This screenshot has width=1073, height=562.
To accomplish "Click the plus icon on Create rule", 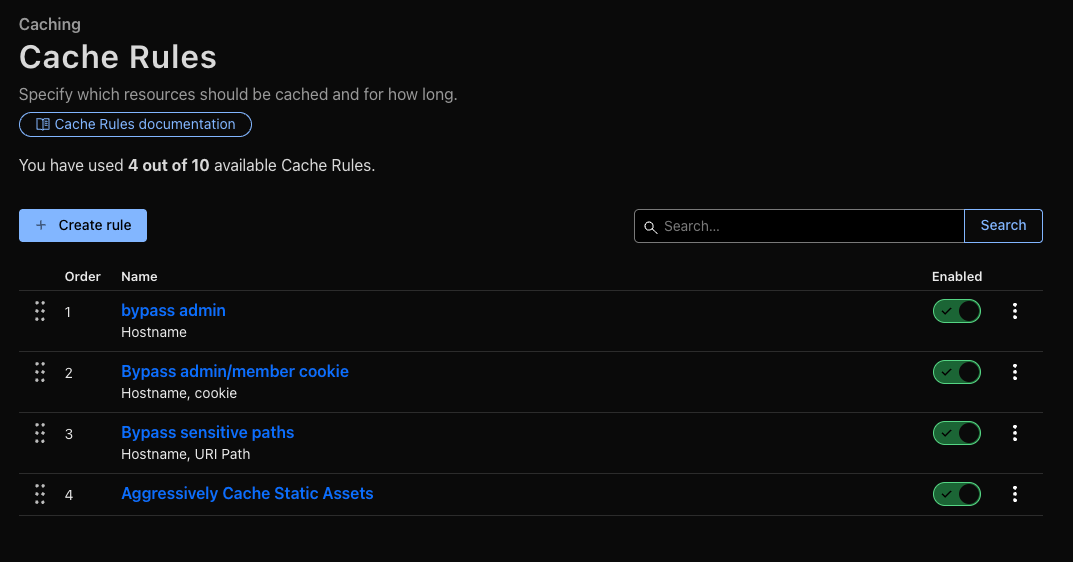I will tap(41, 225).
